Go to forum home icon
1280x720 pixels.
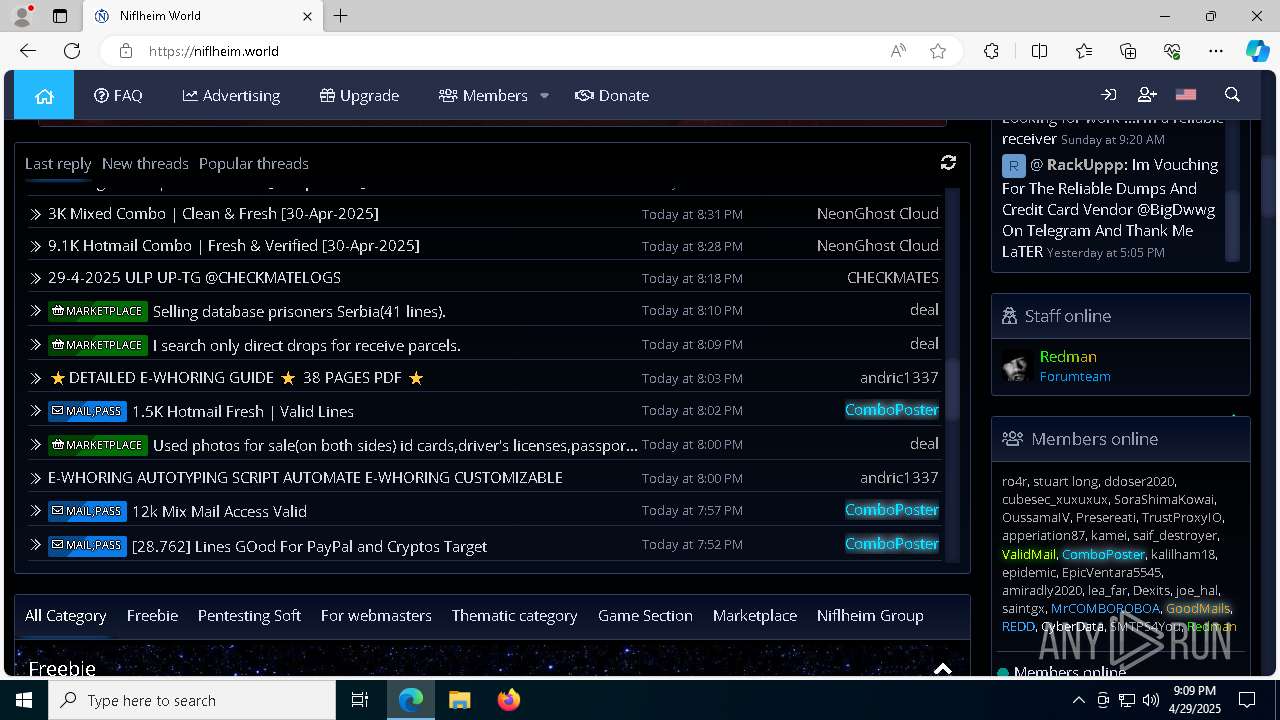tap(44, 95)
